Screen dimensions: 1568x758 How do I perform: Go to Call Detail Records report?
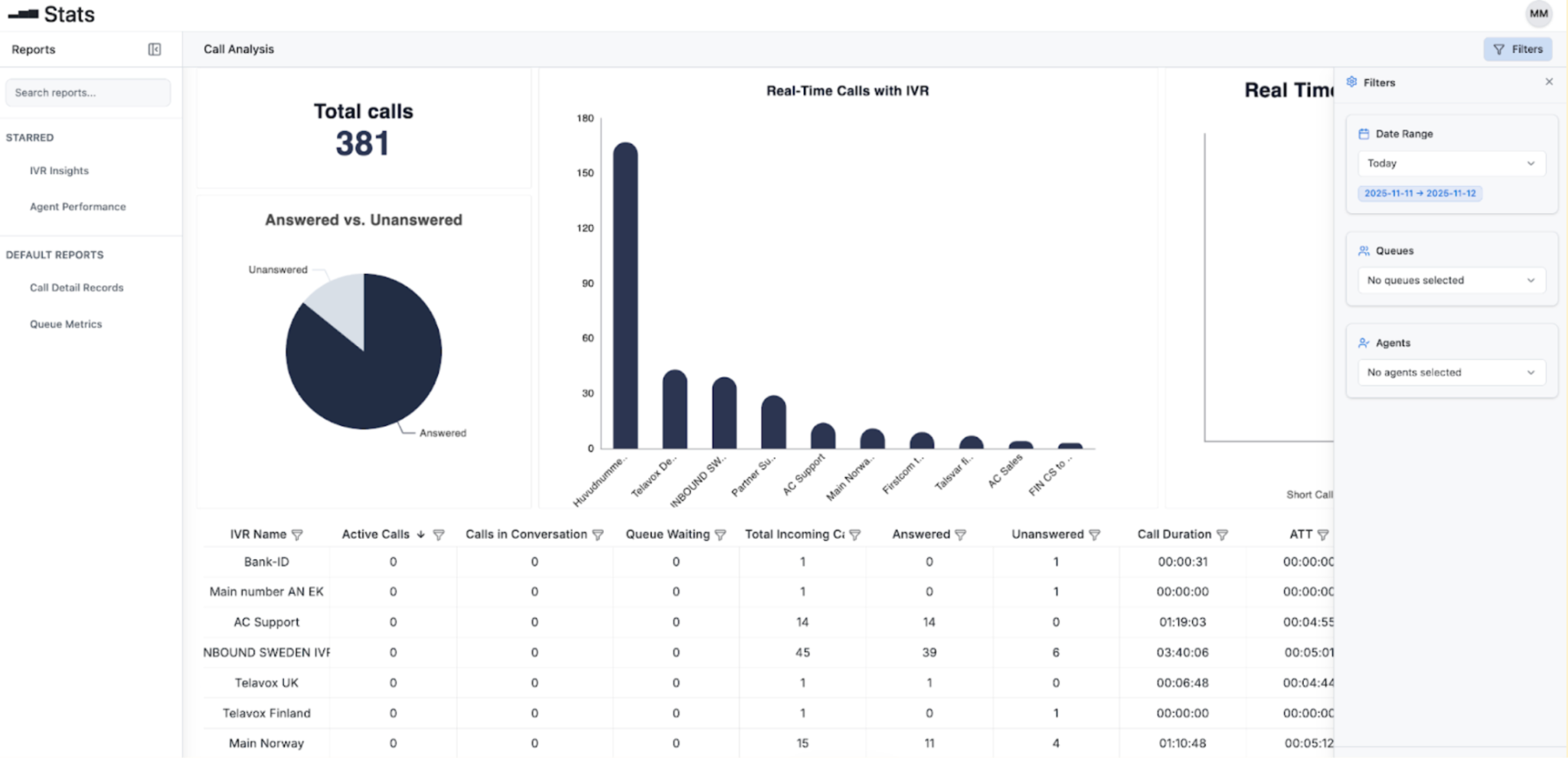pos(77,288)
